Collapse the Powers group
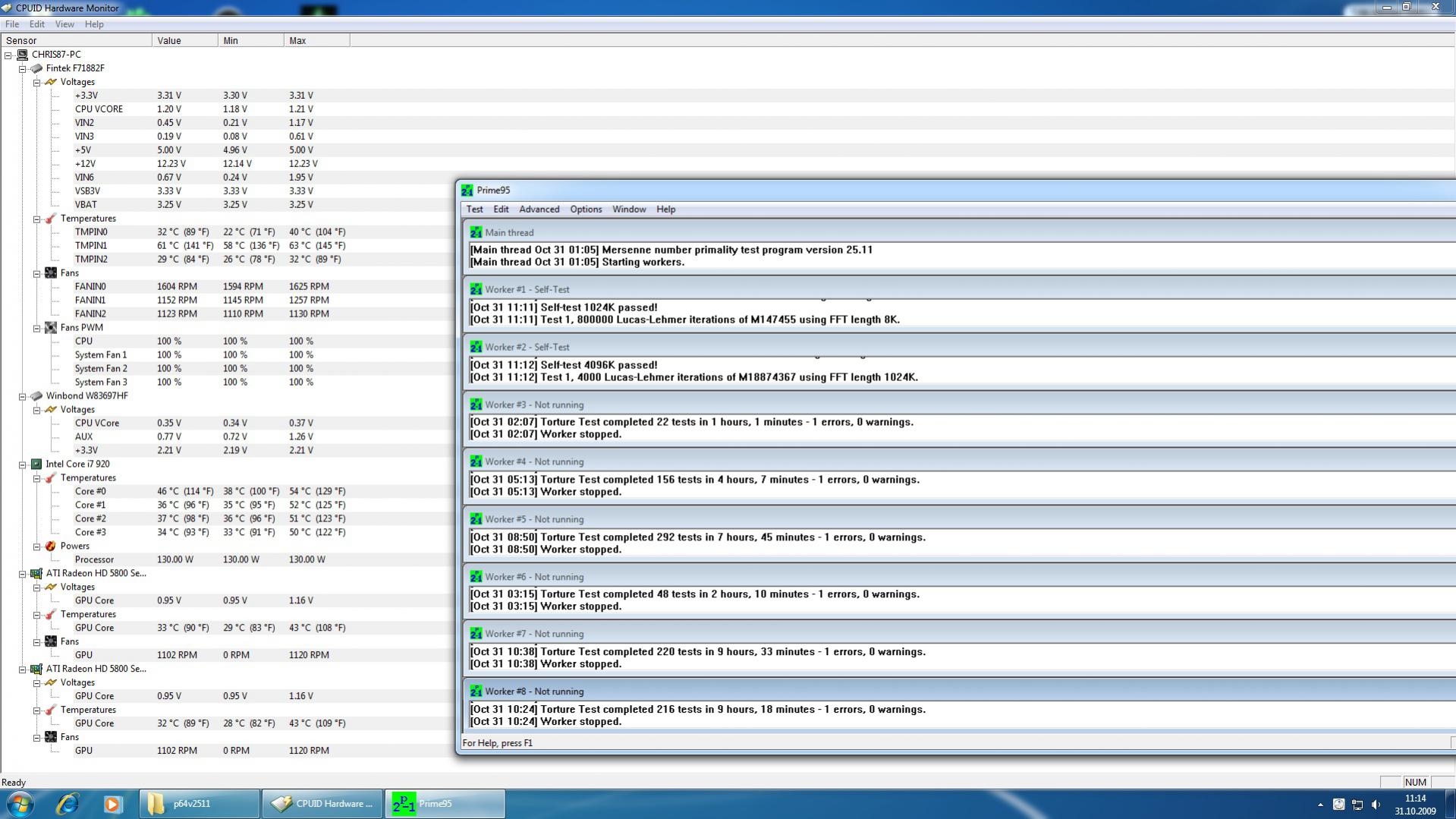 click(x=36, y=547)
